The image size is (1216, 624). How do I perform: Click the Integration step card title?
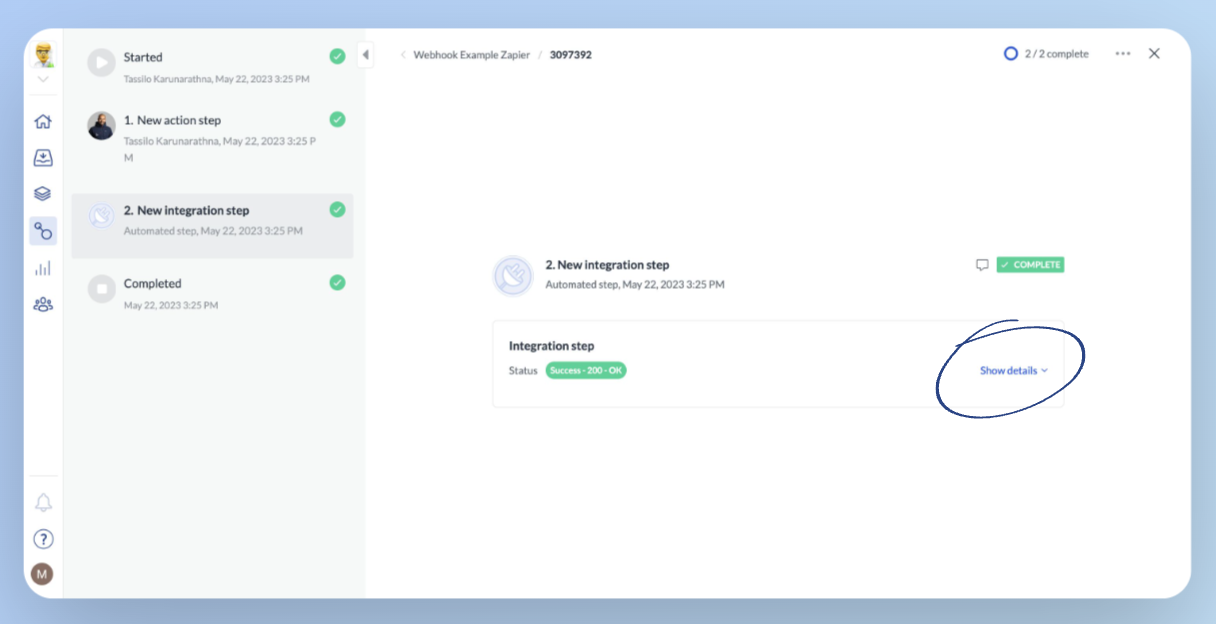(x=551, y=346)
